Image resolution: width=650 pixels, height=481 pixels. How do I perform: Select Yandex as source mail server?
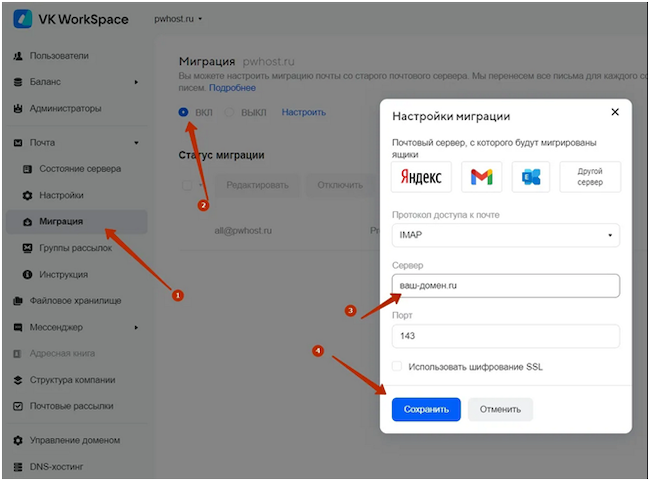pyautogui.click(x=421, y=177)
